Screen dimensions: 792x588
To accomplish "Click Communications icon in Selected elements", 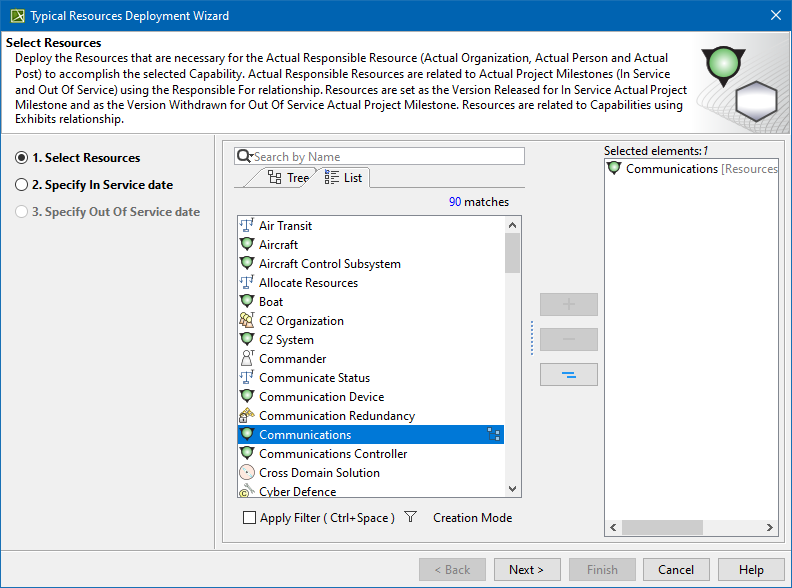I will (614, 169).
